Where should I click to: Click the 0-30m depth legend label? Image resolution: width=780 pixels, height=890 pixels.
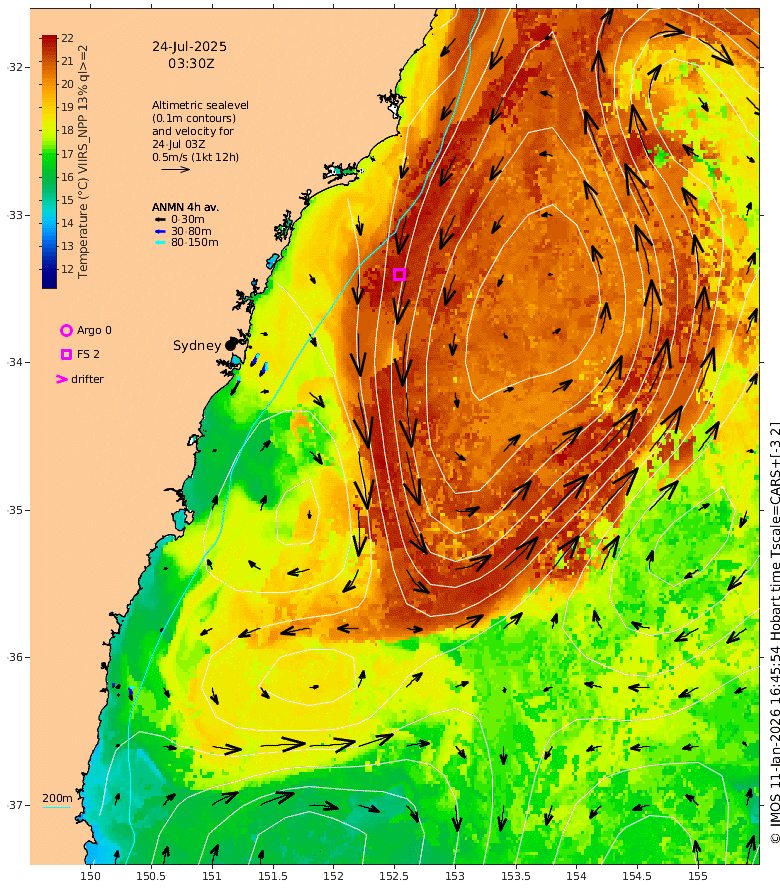pyautogui.click(x=188, y=219)
